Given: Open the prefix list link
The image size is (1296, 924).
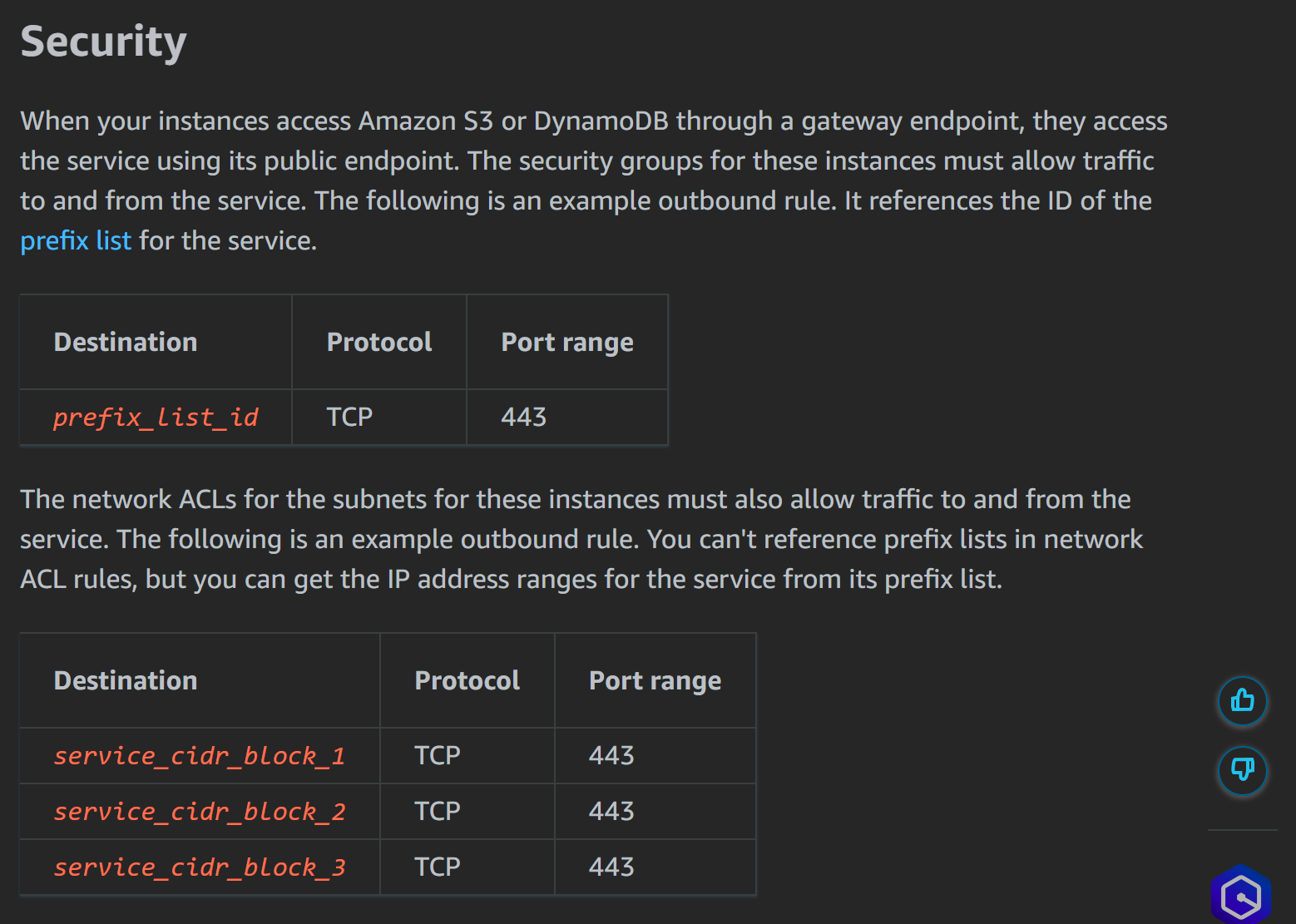Looking at the screenshot, I should pos(76,241).
